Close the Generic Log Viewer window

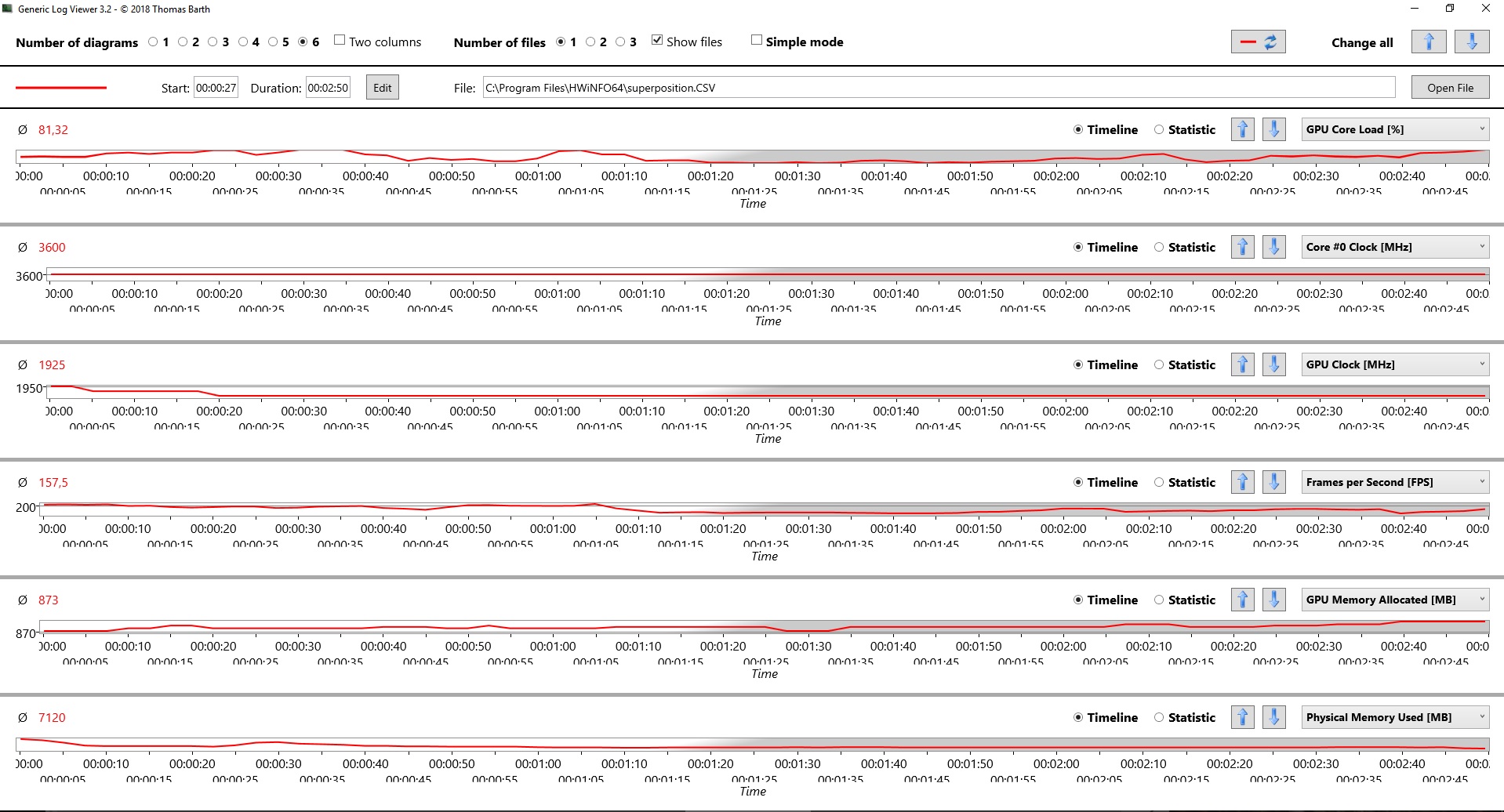1485,9
